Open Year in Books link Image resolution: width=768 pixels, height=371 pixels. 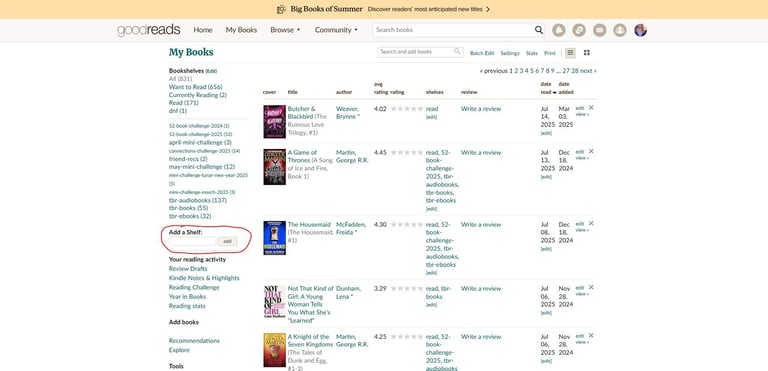[187, 297]
